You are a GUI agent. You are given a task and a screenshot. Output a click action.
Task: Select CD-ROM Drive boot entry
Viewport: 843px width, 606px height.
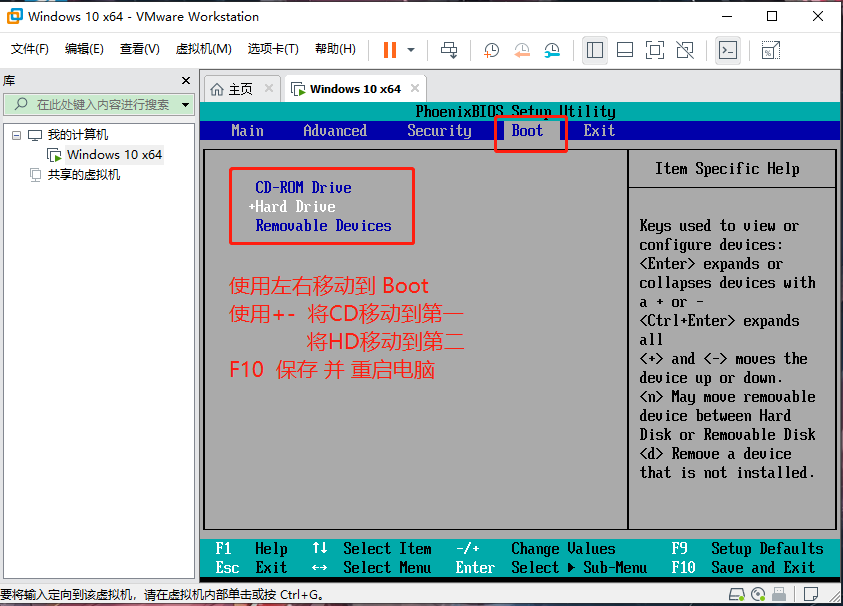pyautogui.click(x=303, y=188)
